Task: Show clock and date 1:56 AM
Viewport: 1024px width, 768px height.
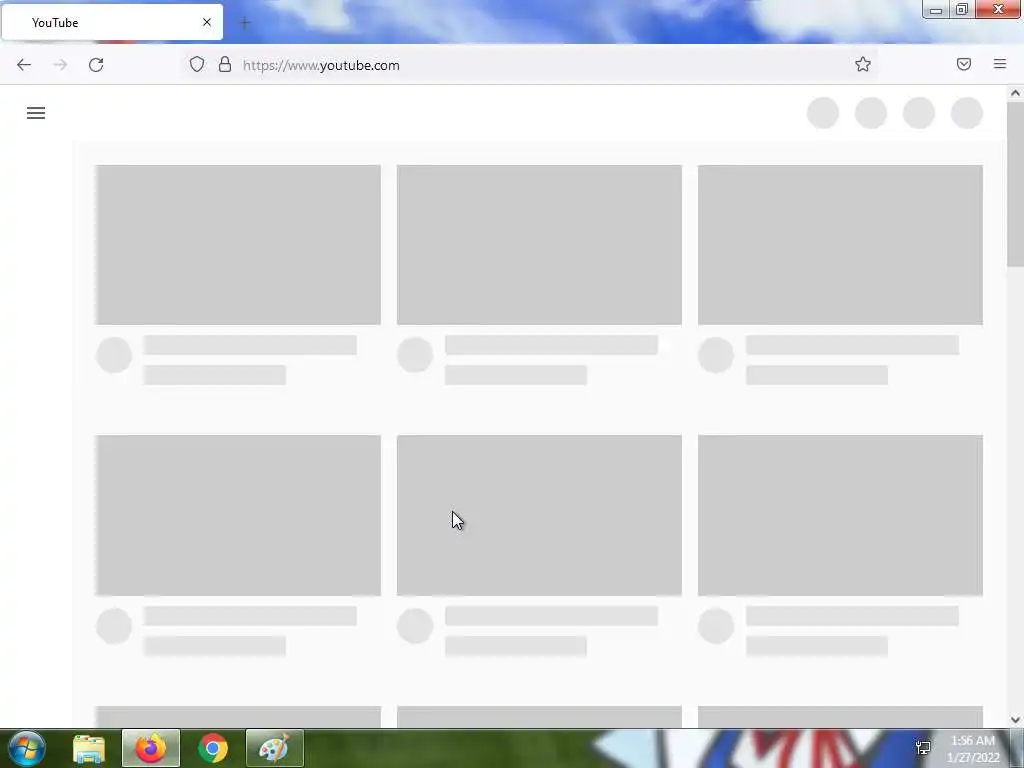Action: pyautogui.click(x=973, y=748)
